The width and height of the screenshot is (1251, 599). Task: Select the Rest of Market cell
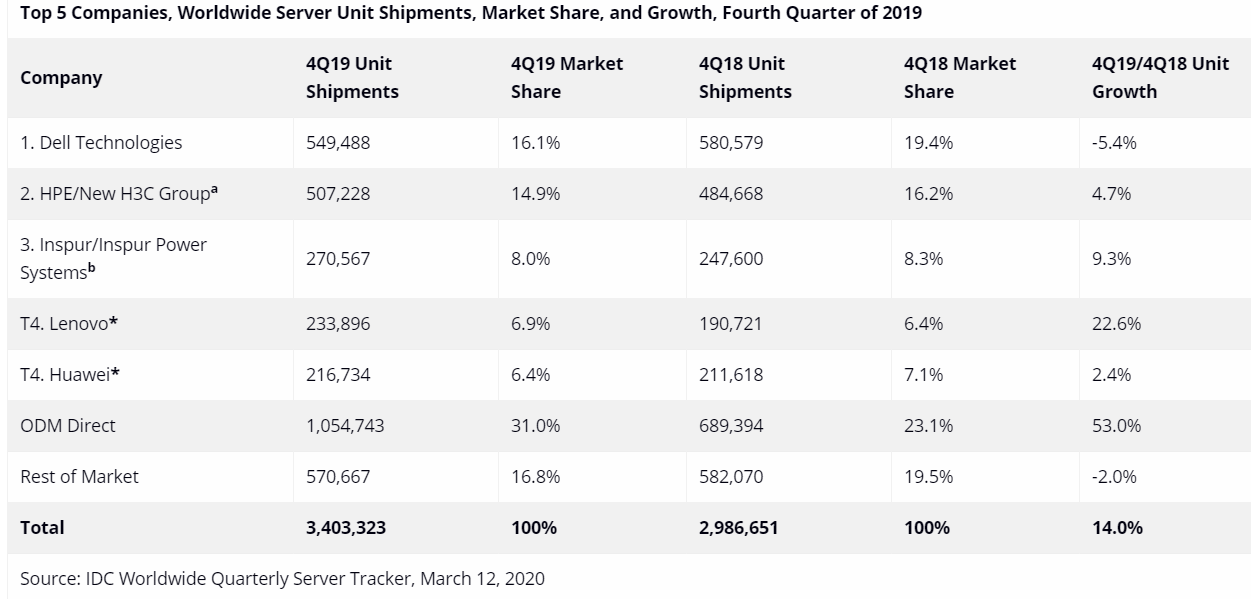[x=80, y=476]
